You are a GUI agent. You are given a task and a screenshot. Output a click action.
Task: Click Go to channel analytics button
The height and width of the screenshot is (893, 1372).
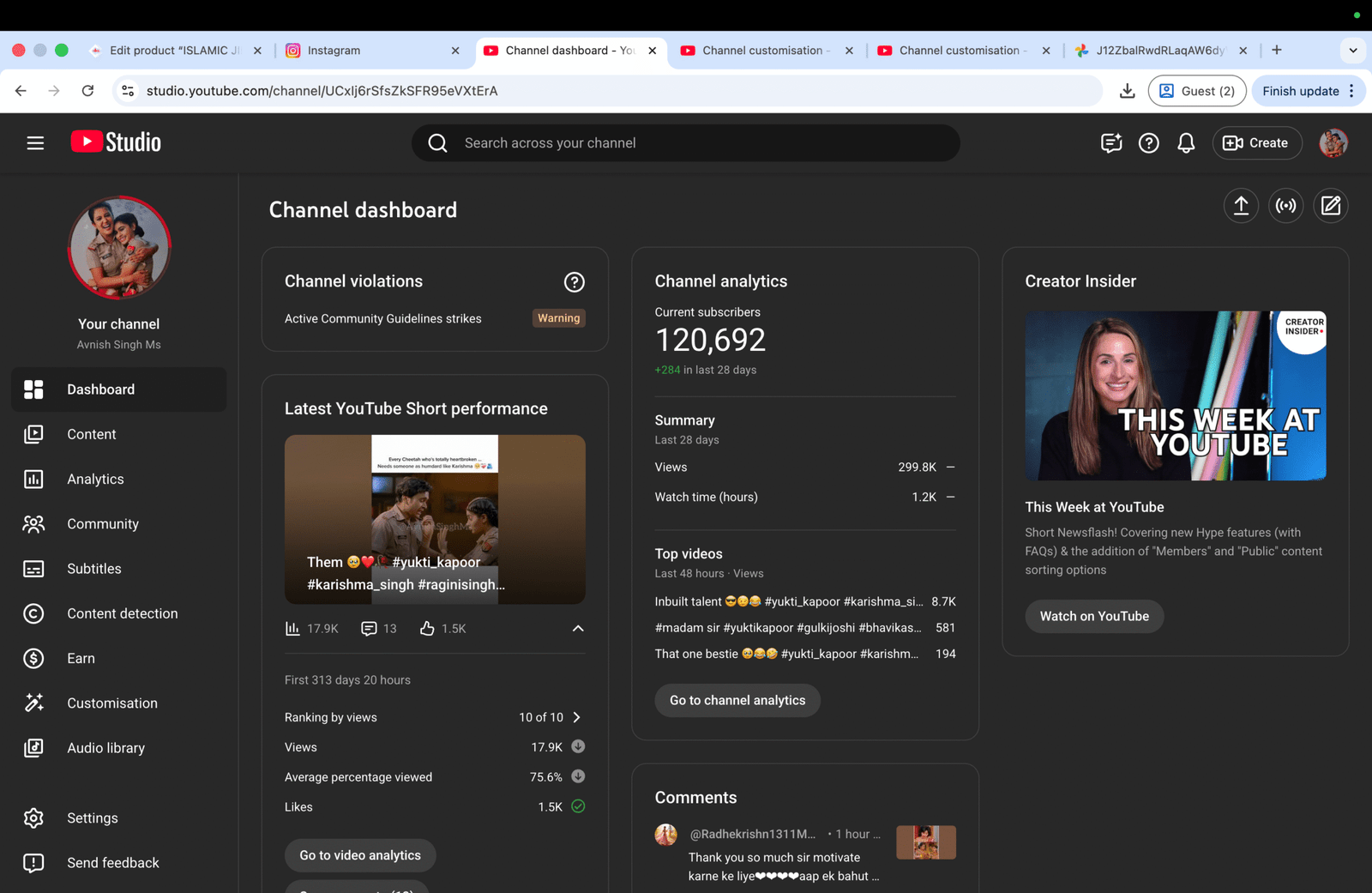coord(737,700)
